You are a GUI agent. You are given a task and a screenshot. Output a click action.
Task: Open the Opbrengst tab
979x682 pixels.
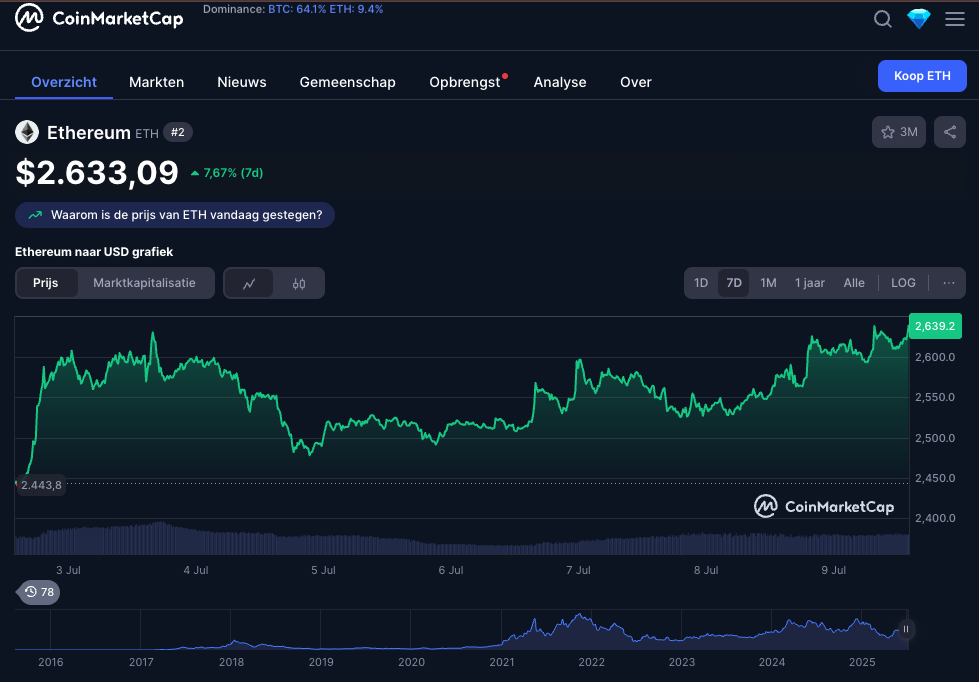(465, 82)
